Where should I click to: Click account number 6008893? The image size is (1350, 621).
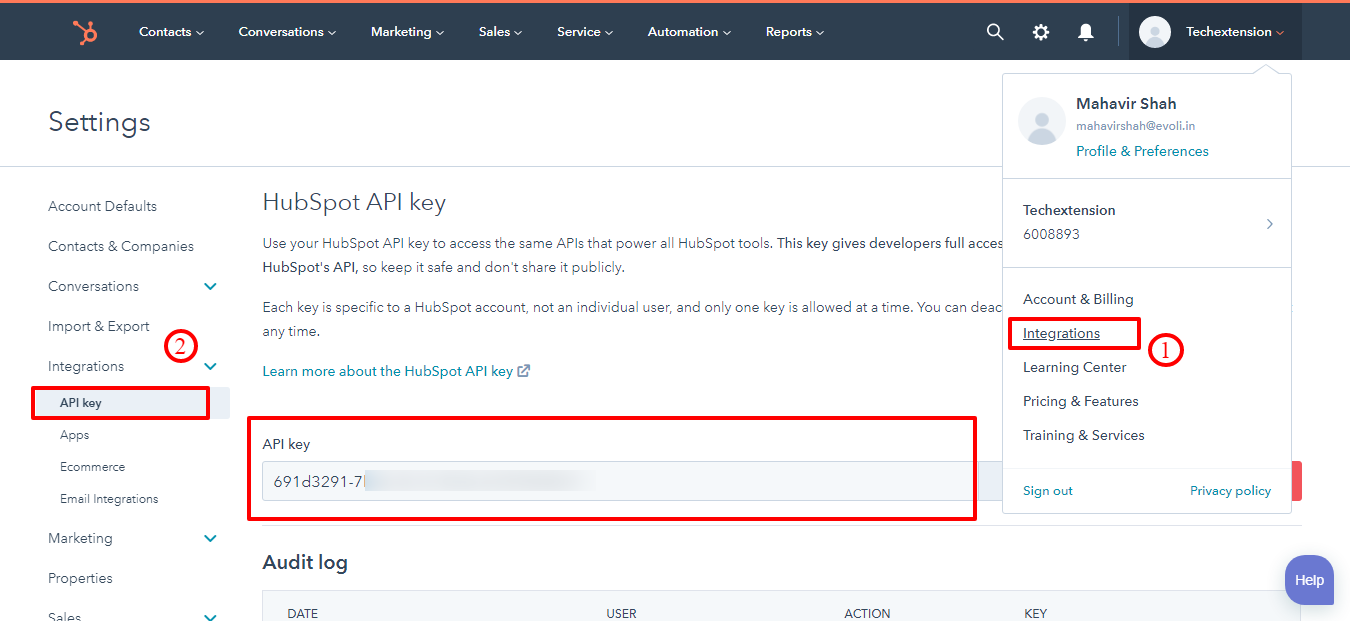[x=1051, y=234]
